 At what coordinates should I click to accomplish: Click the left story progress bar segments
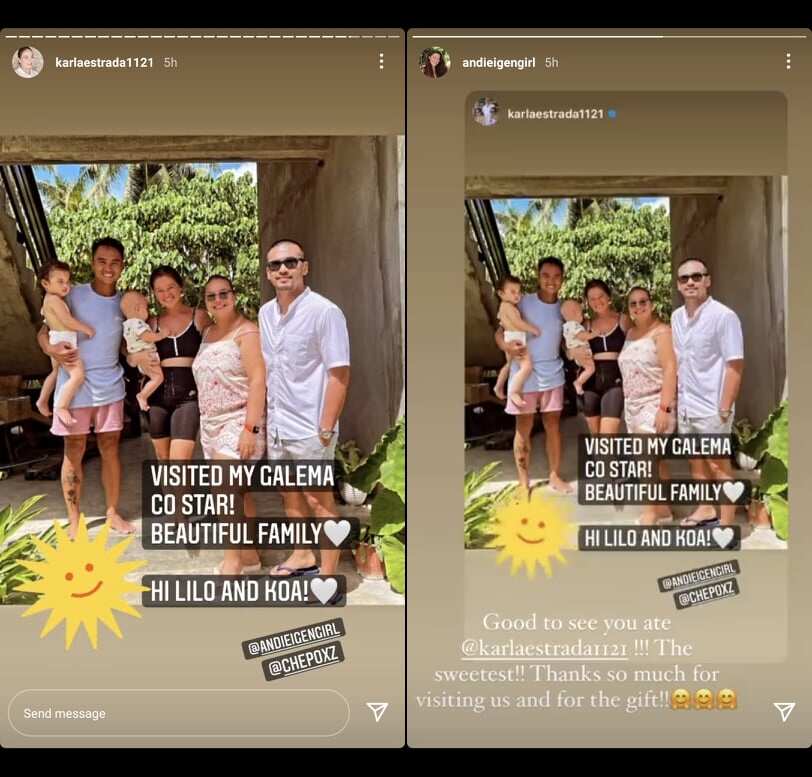coord(202,37)
